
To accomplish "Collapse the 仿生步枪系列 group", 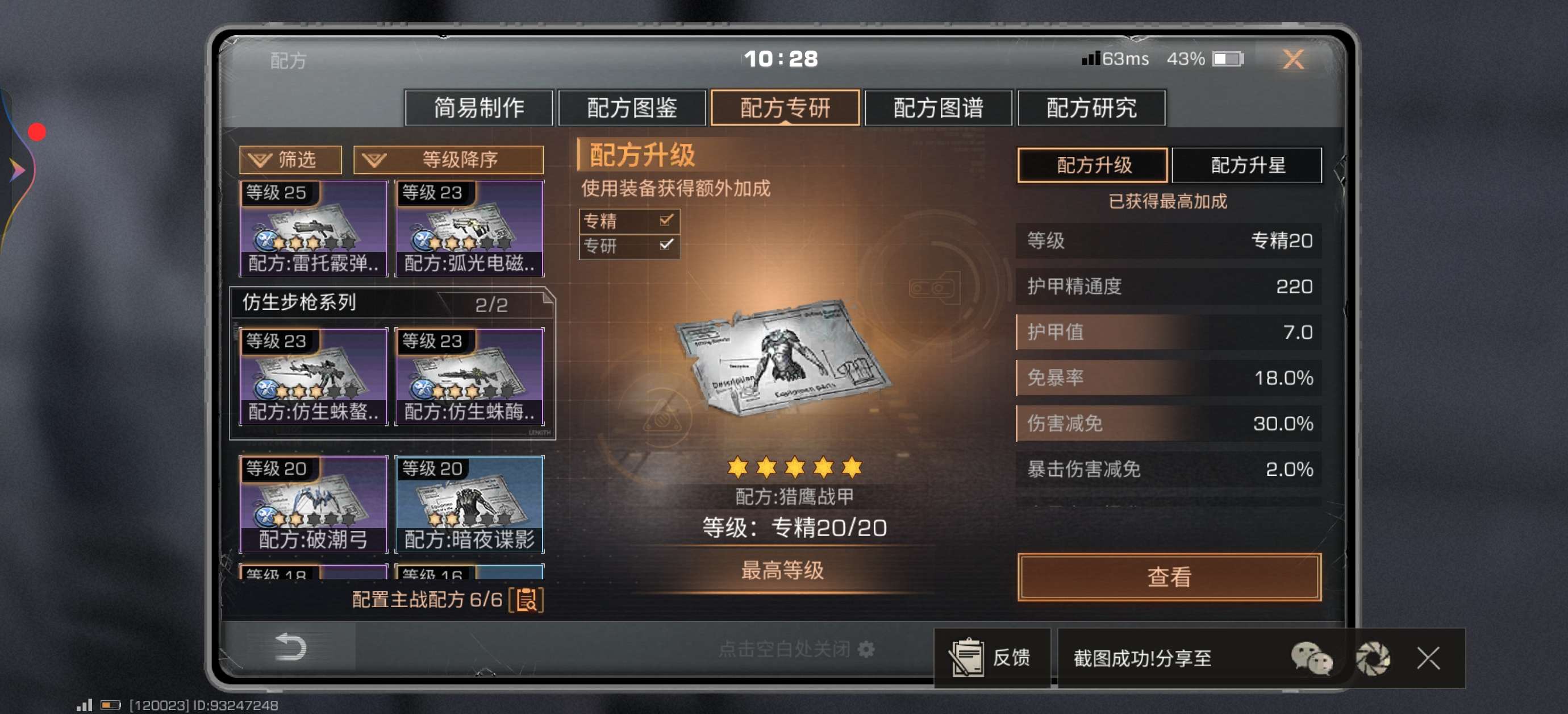I will (x=392, y=303).
